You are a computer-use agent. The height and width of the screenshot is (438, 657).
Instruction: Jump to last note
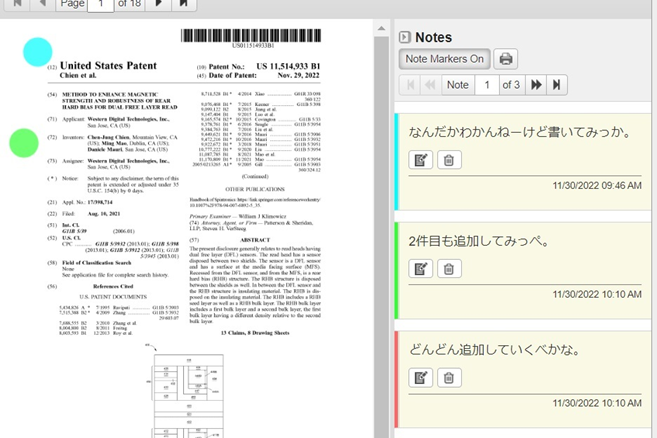click(x=556, y=85)
